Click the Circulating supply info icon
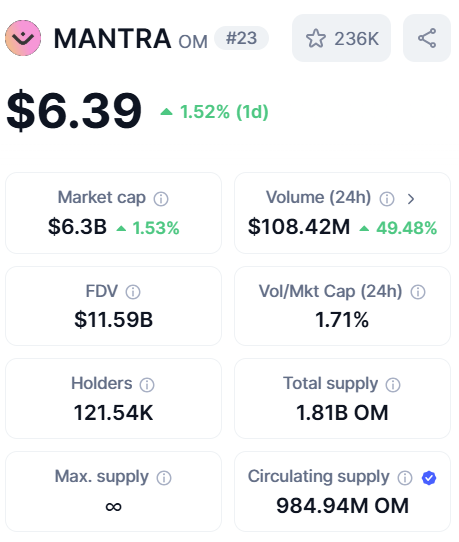Viewport: 459px width, 542px height. [x=405, y=478]
